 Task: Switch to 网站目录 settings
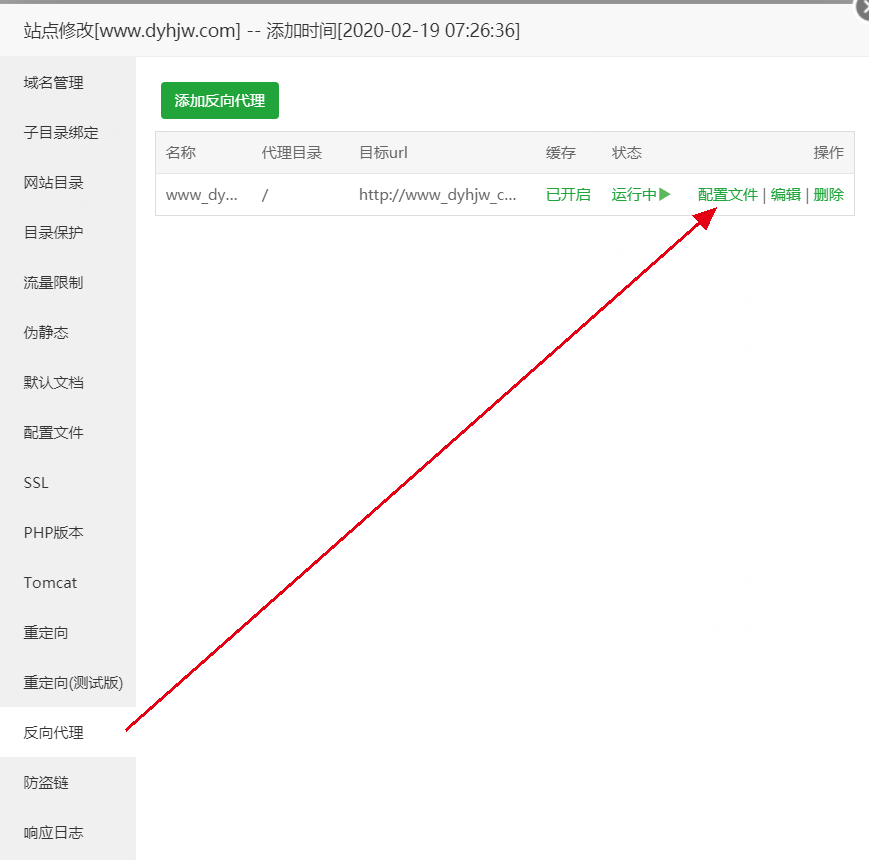(53, 182)
